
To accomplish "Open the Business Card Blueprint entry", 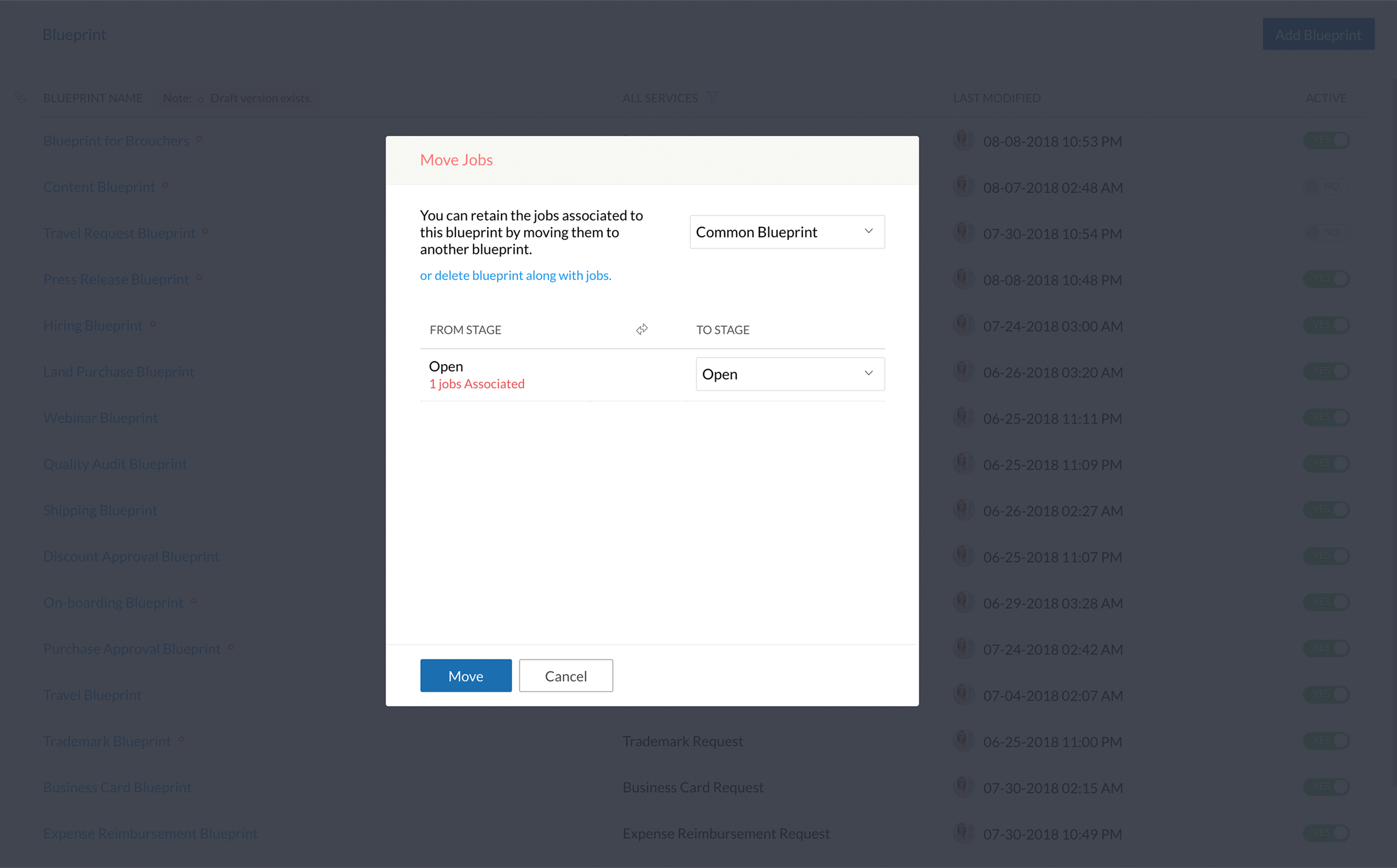I will tap(117, 787).
